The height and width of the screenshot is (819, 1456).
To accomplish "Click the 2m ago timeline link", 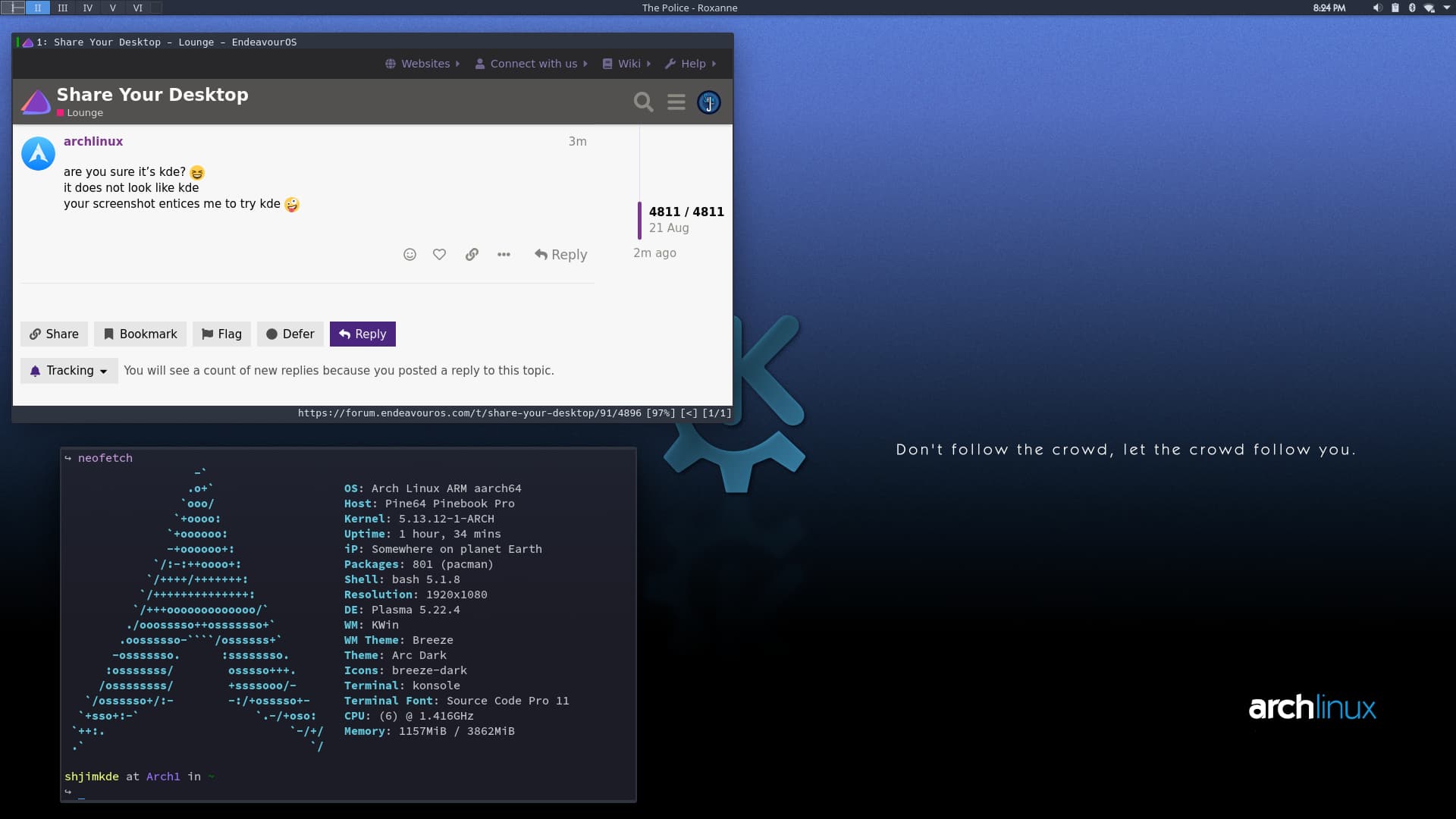I will click(654, 253).
